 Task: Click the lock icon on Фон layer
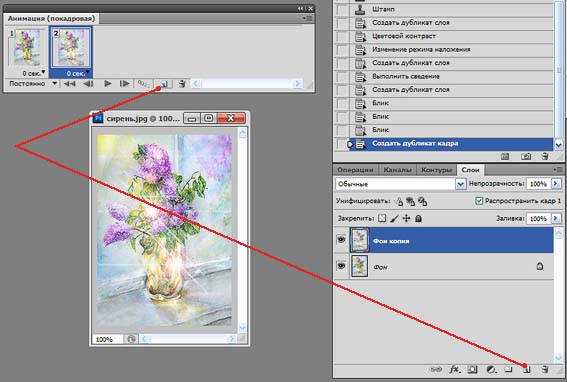coord(540,267)
